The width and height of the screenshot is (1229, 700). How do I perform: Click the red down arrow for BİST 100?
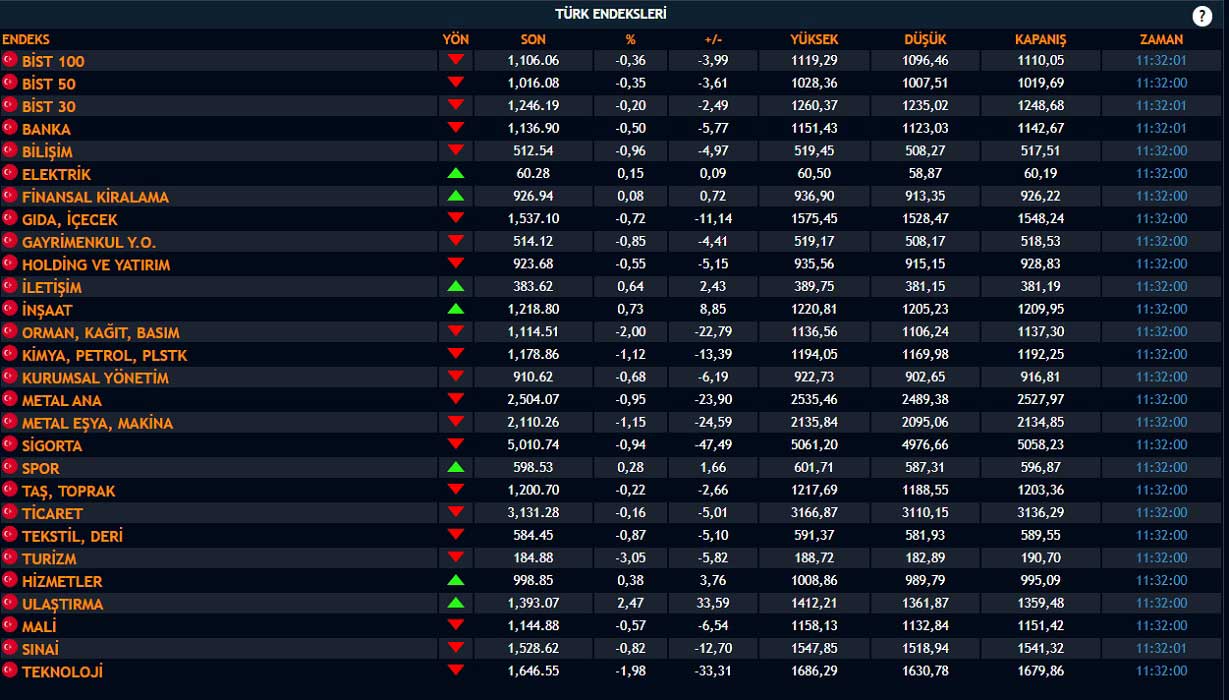[x=456, y=60]
